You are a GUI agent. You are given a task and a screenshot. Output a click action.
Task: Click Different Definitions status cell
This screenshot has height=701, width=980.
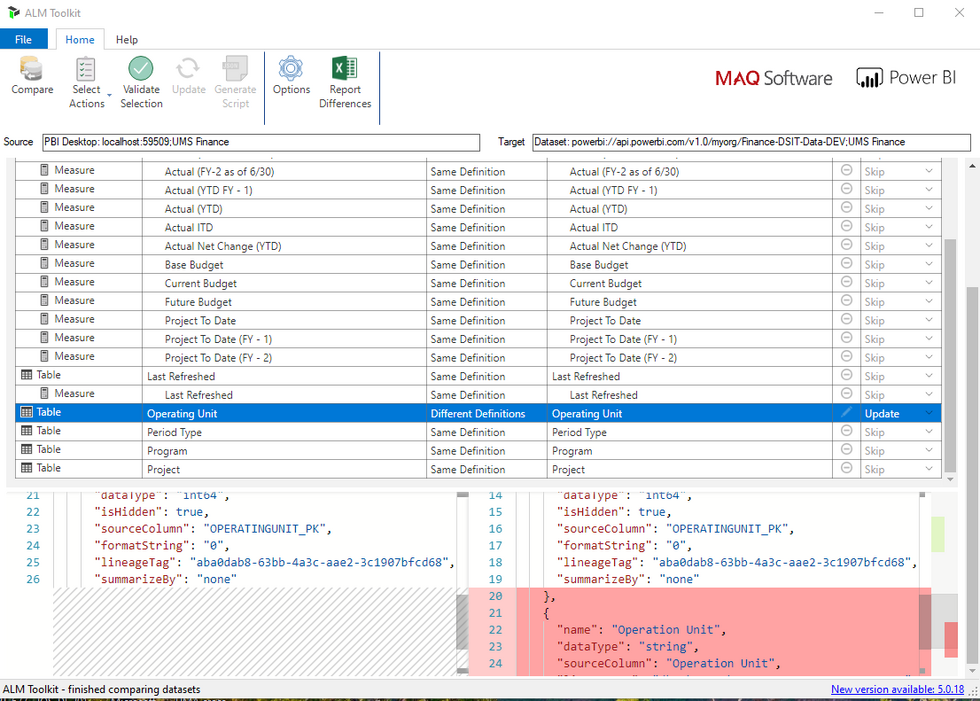point(486,414)
